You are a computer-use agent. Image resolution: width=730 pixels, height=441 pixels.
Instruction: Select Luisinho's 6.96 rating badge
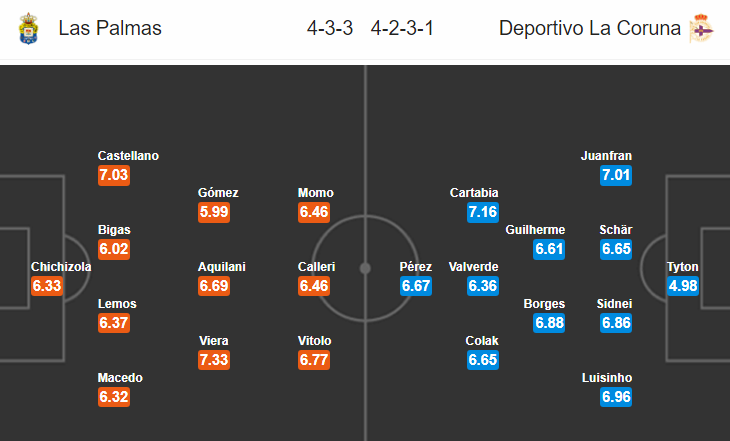pos(616,397)
